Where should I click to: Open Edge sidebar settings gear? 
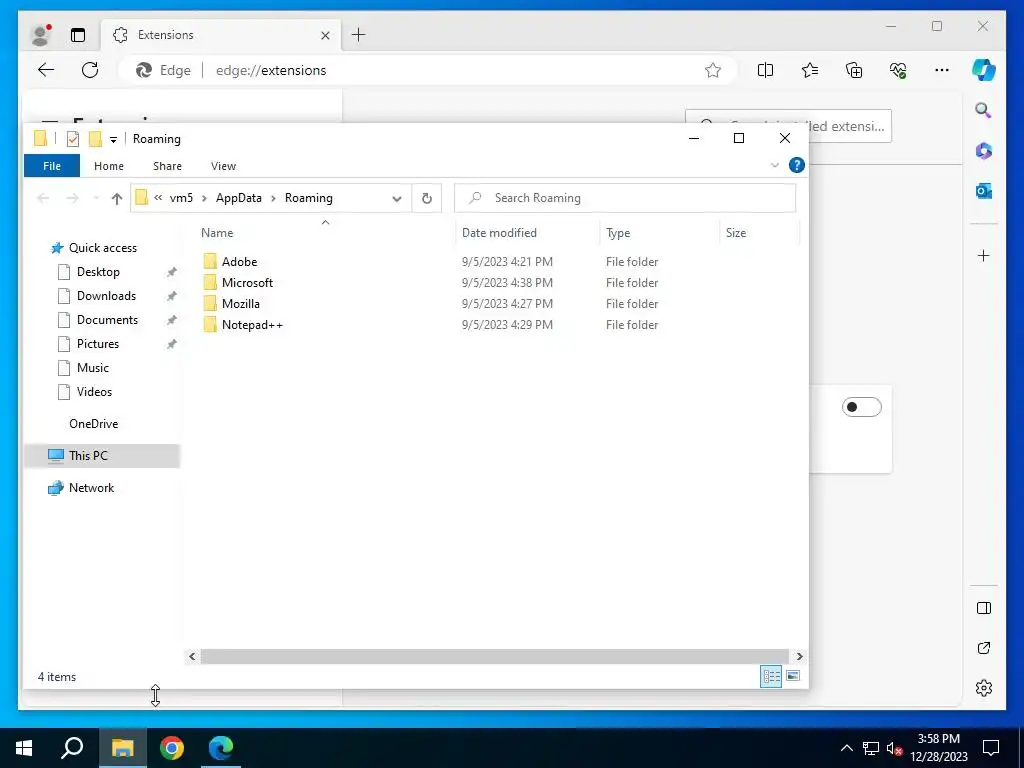984,688
